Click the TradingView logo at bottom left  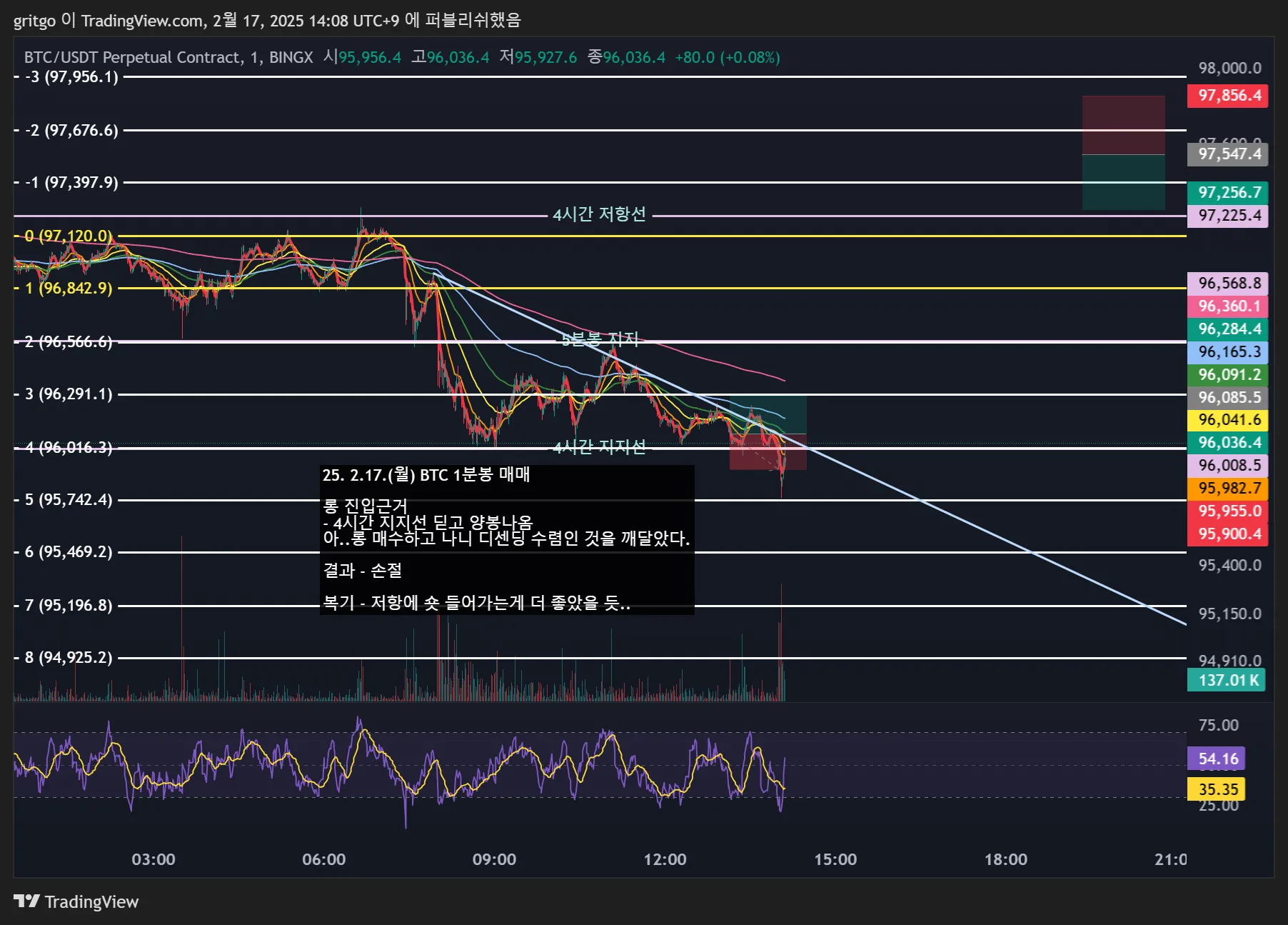(76, 901)
